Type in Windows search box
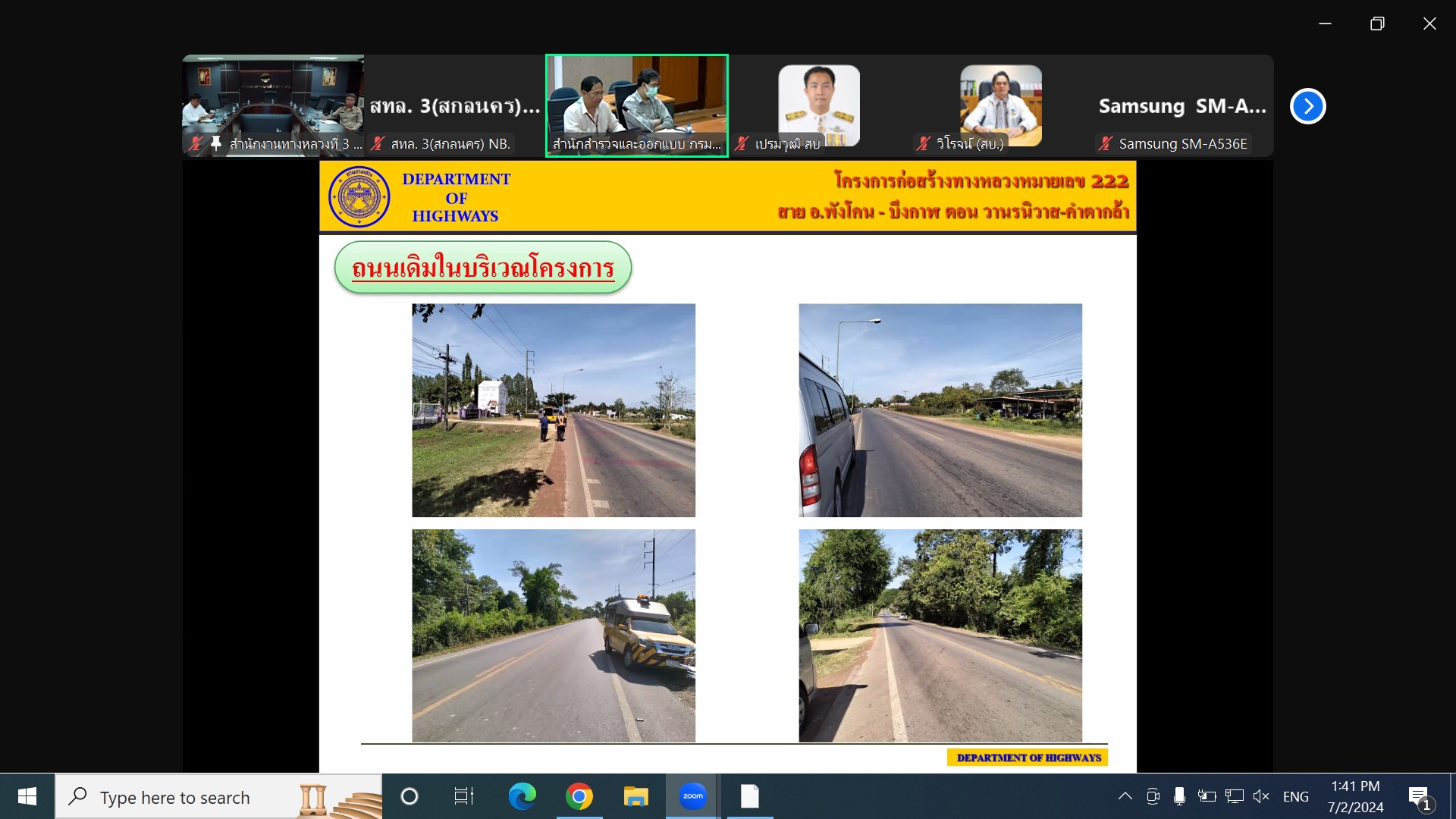The width and height of the screenshot is (1456, 819). 174,798
